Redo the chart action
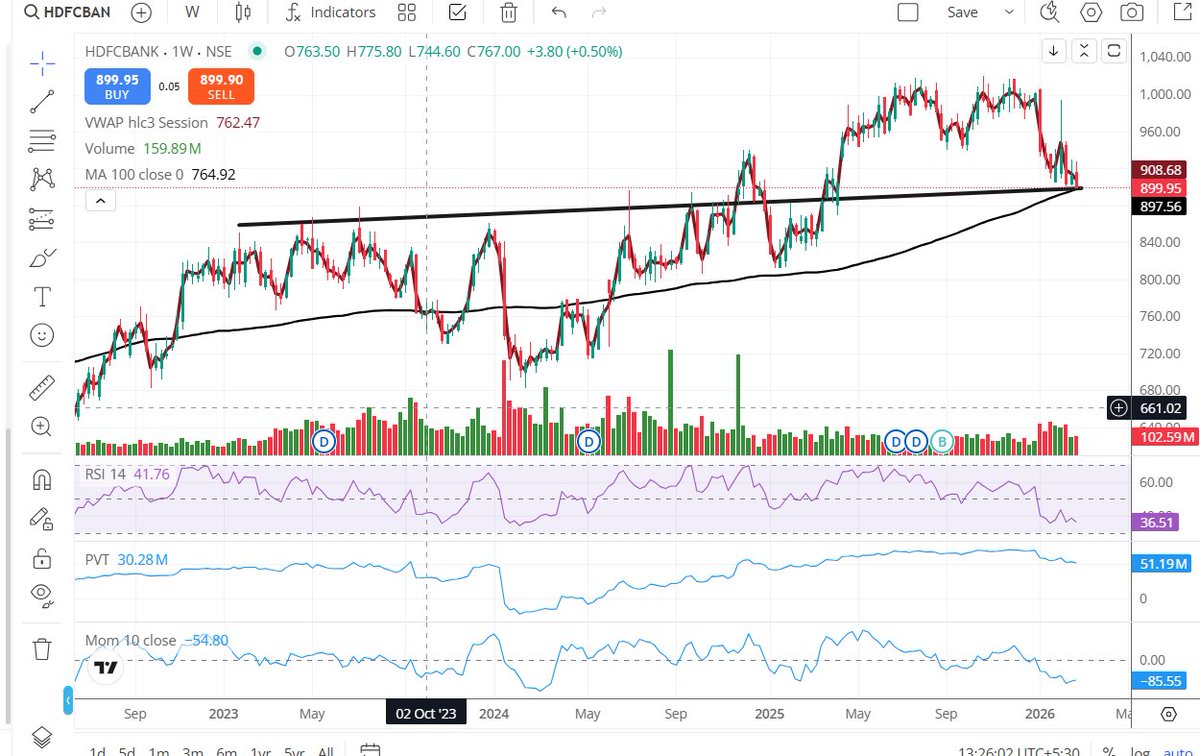Image resolution: width=1200 pixels, height=756 pixels. click(599, 13)
